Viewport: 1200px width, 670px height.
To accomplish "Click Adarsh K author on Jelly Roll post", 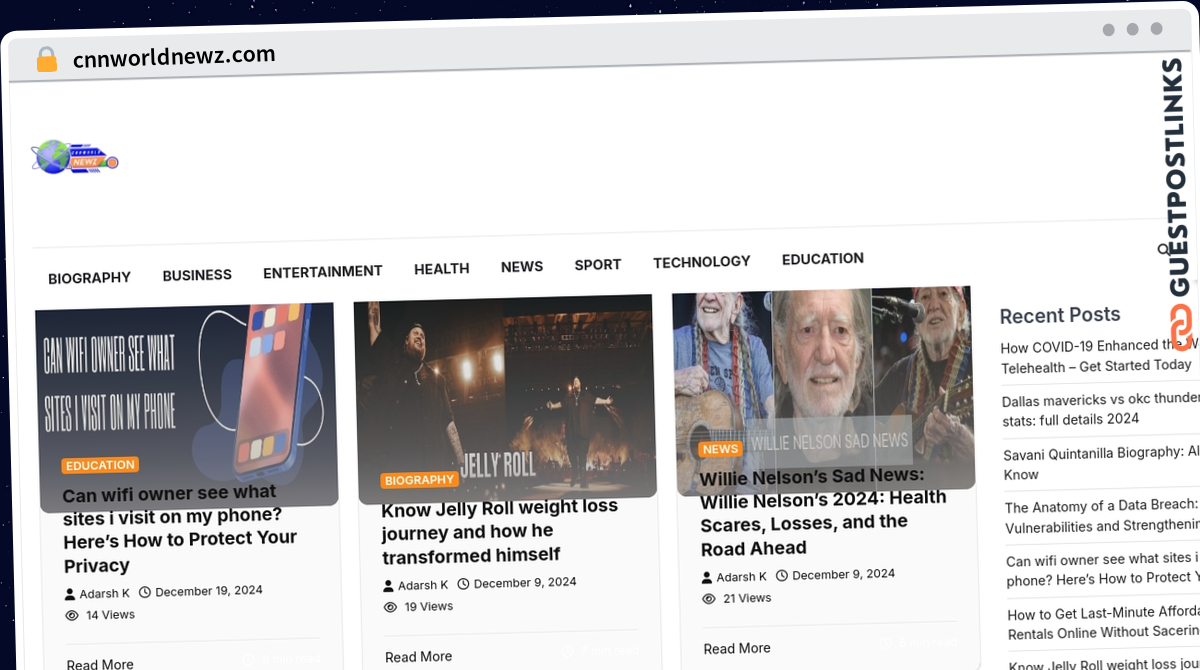I will pyautogui.click(x=423, y=585).
